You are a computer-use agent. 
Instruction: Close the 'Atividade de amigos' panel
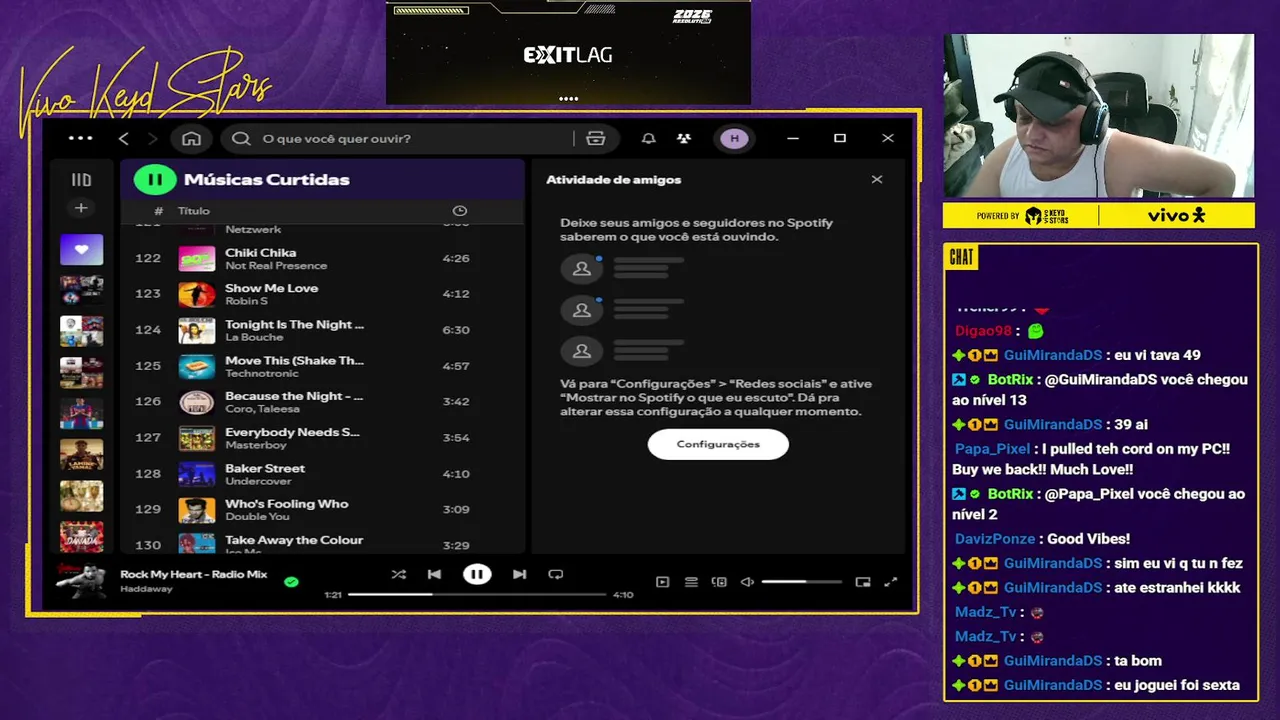tap(877, 180)
